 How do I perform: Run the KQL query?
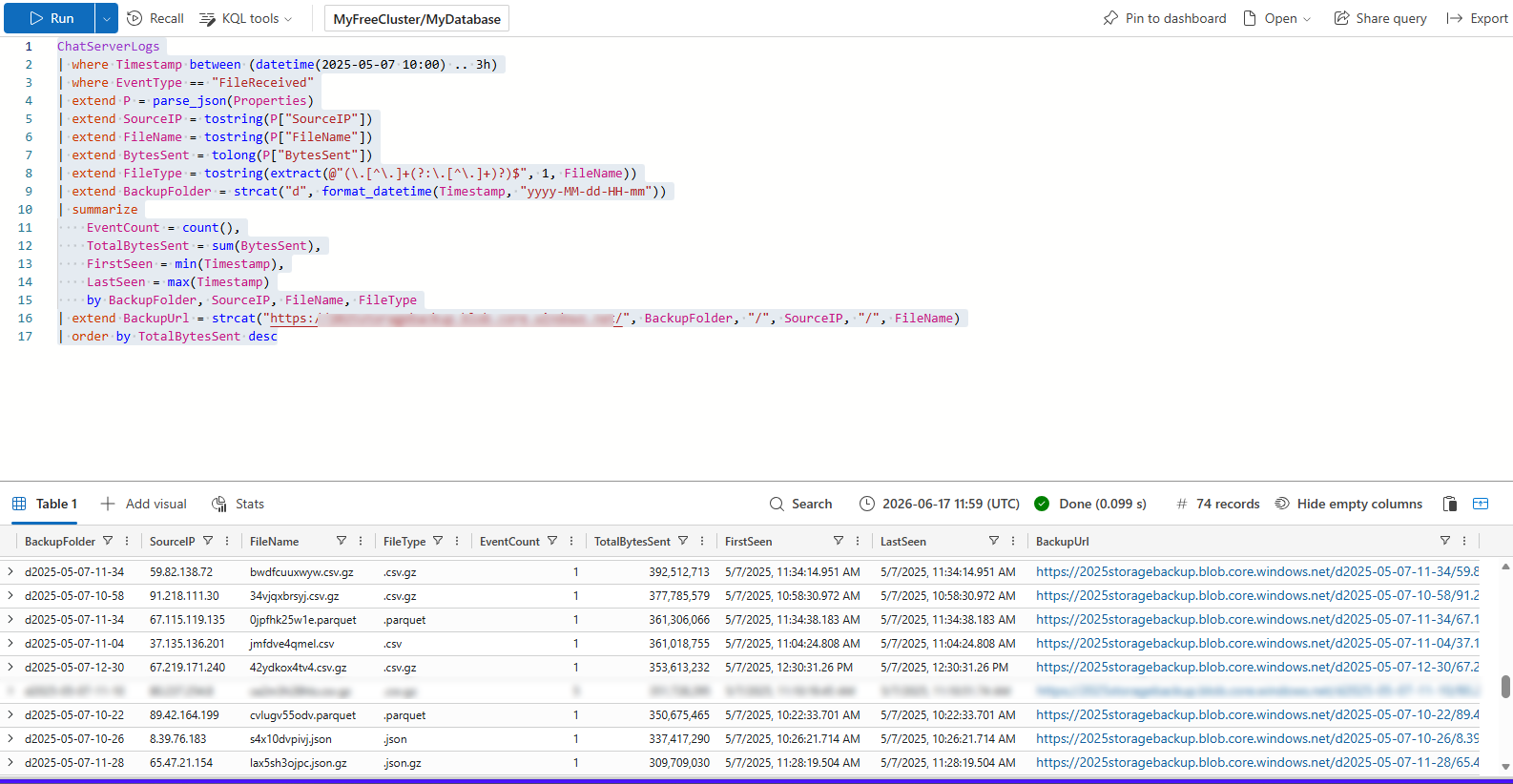point(50,18)
